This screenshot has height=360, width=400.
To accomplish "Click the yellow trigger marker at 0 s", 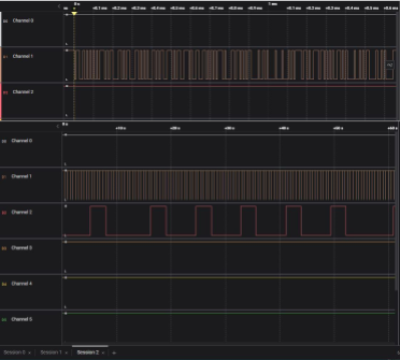I will click(74, 13).
